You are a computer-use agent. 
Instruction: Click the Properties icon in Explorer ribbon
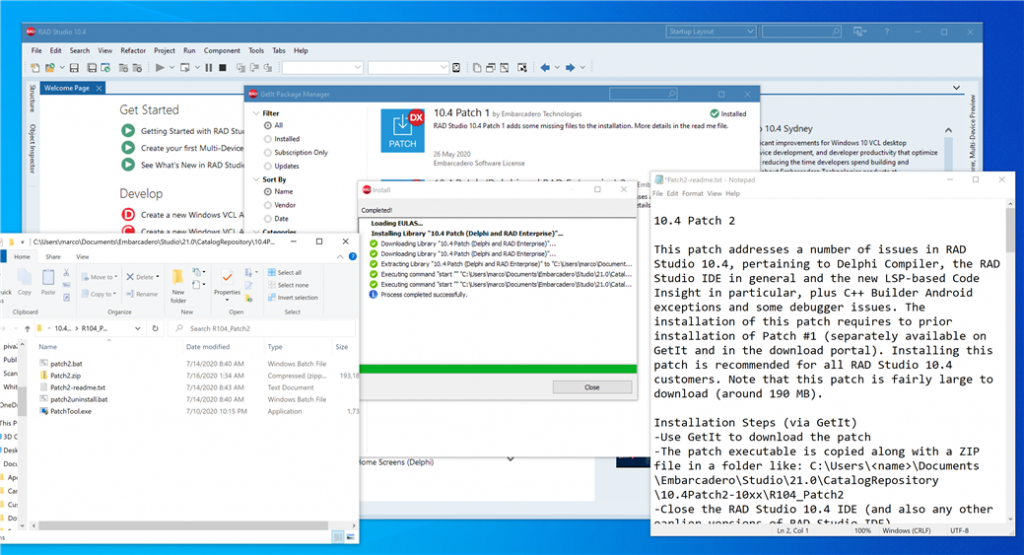[227, 283]
